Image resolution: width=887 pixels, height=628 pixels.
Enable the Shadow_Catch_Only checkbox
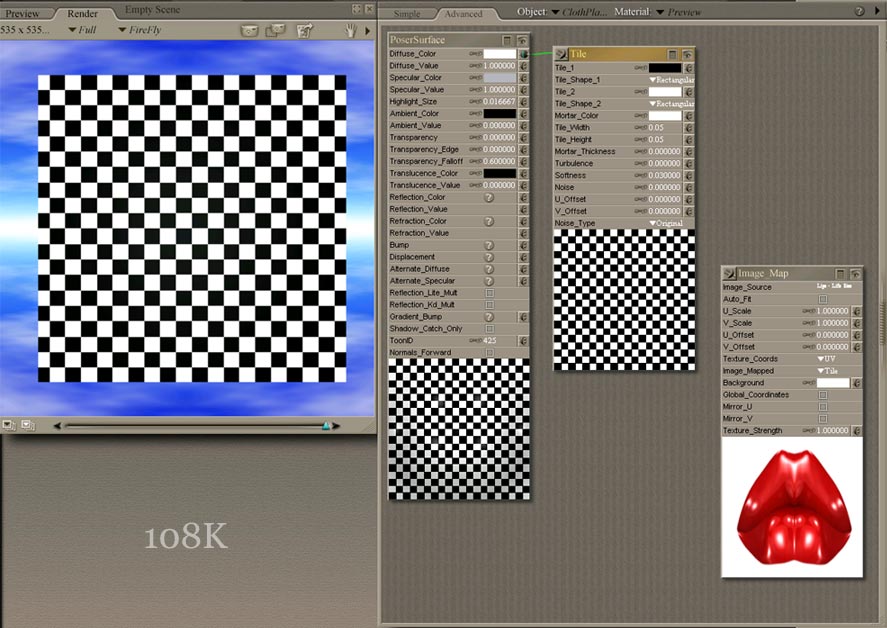pos(489,329)
